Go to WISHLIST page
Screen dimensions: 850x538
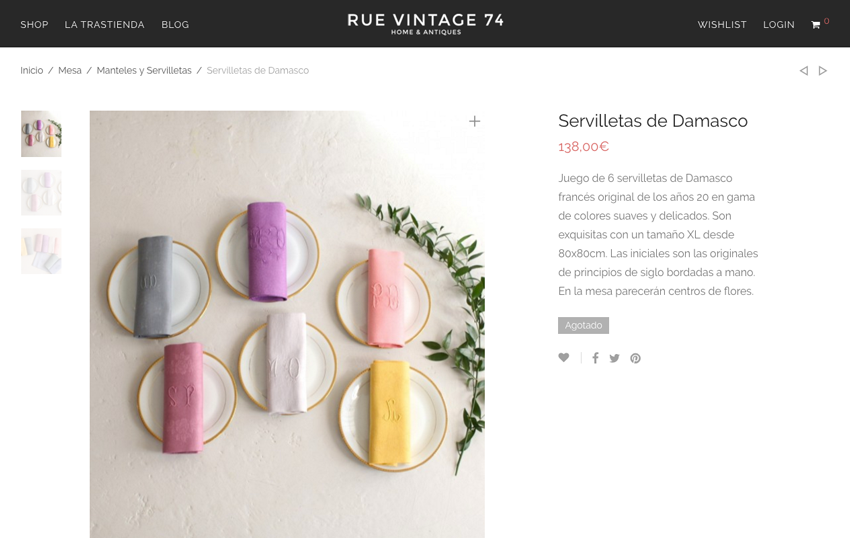tap(722, 24)
